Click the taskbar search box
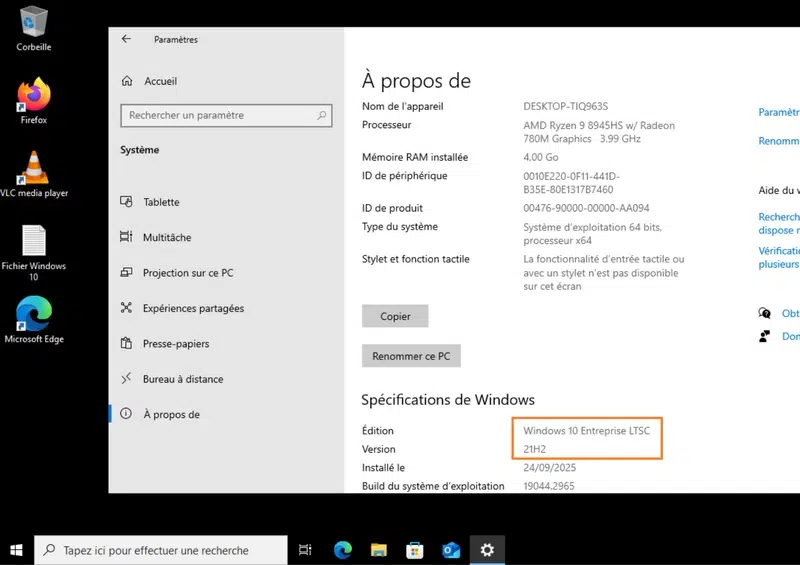The width and height of the screenshot is (800, 565). point(161,550)
